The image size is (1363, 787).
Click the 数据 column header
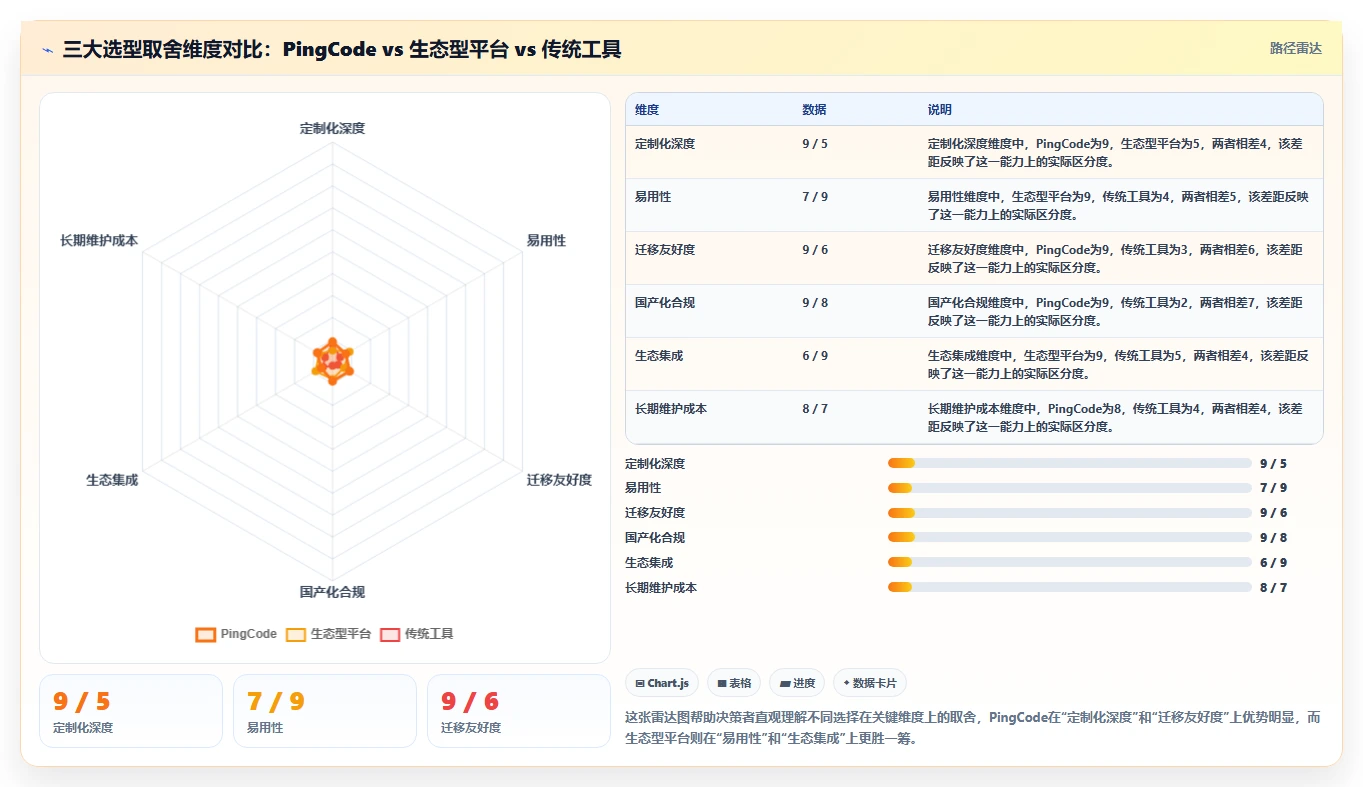point(814,110)
